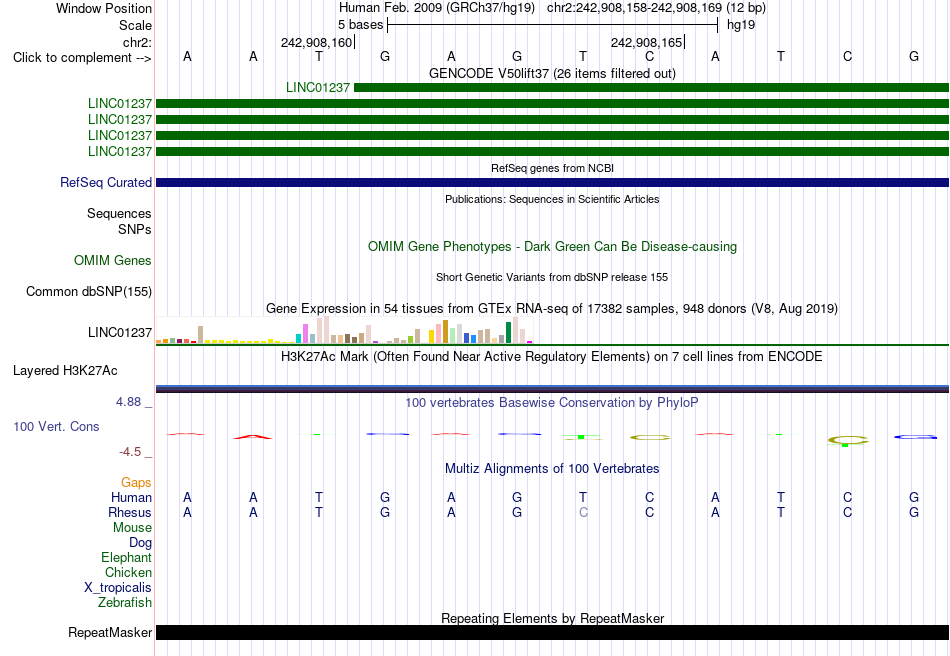This screenshot has height=656, width=950.
Task: Click the GTEx tissue expression bar chart
Action: point(344,330)
